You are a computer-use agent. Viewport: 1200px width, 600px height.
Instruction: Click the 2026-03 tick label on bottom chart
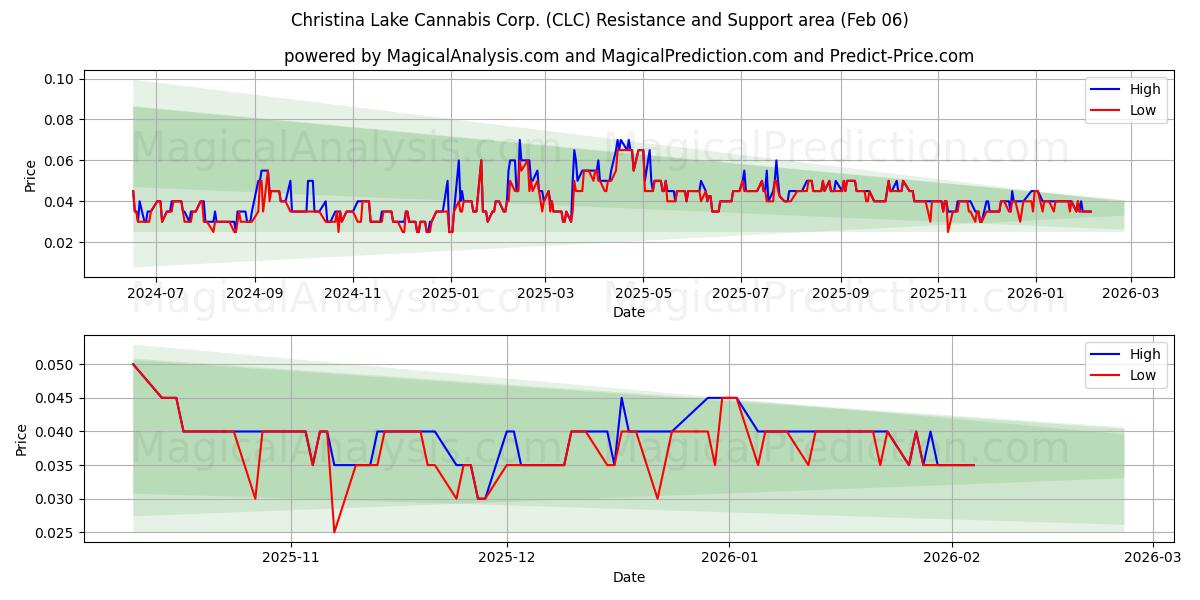[1153, 558]
